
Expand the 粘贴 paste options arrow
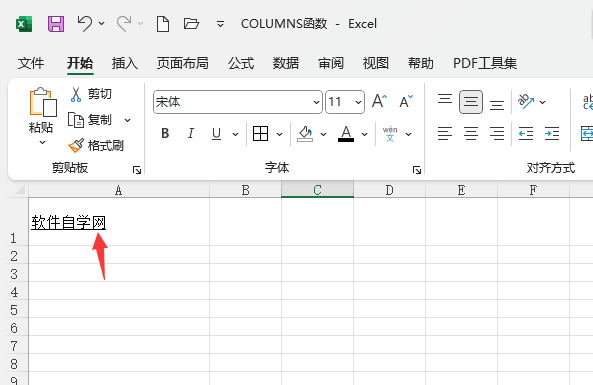(x=42, y=143)
